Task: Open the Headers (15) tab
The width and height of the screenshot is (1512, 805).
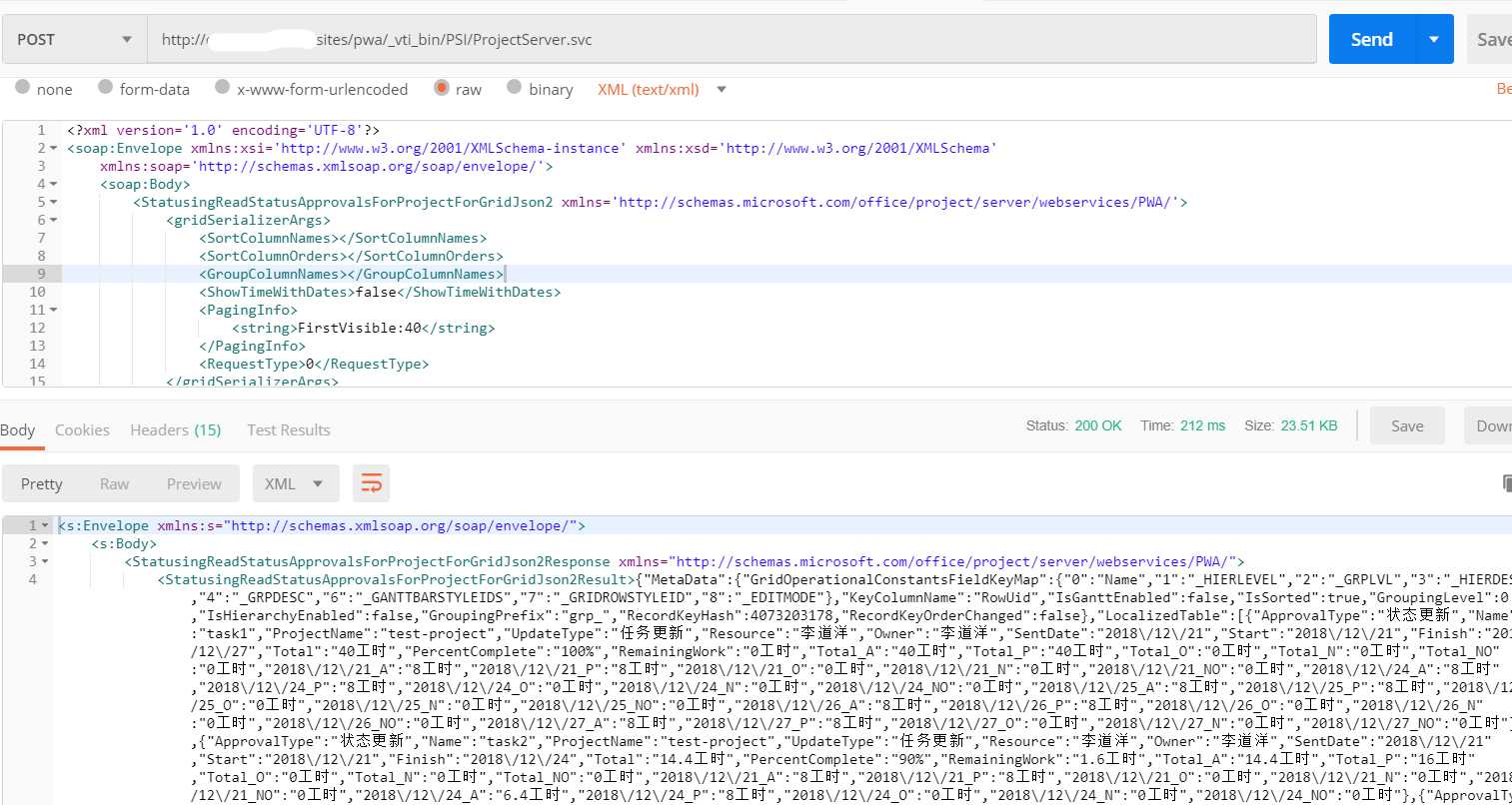Action: (x=176, y=429)
